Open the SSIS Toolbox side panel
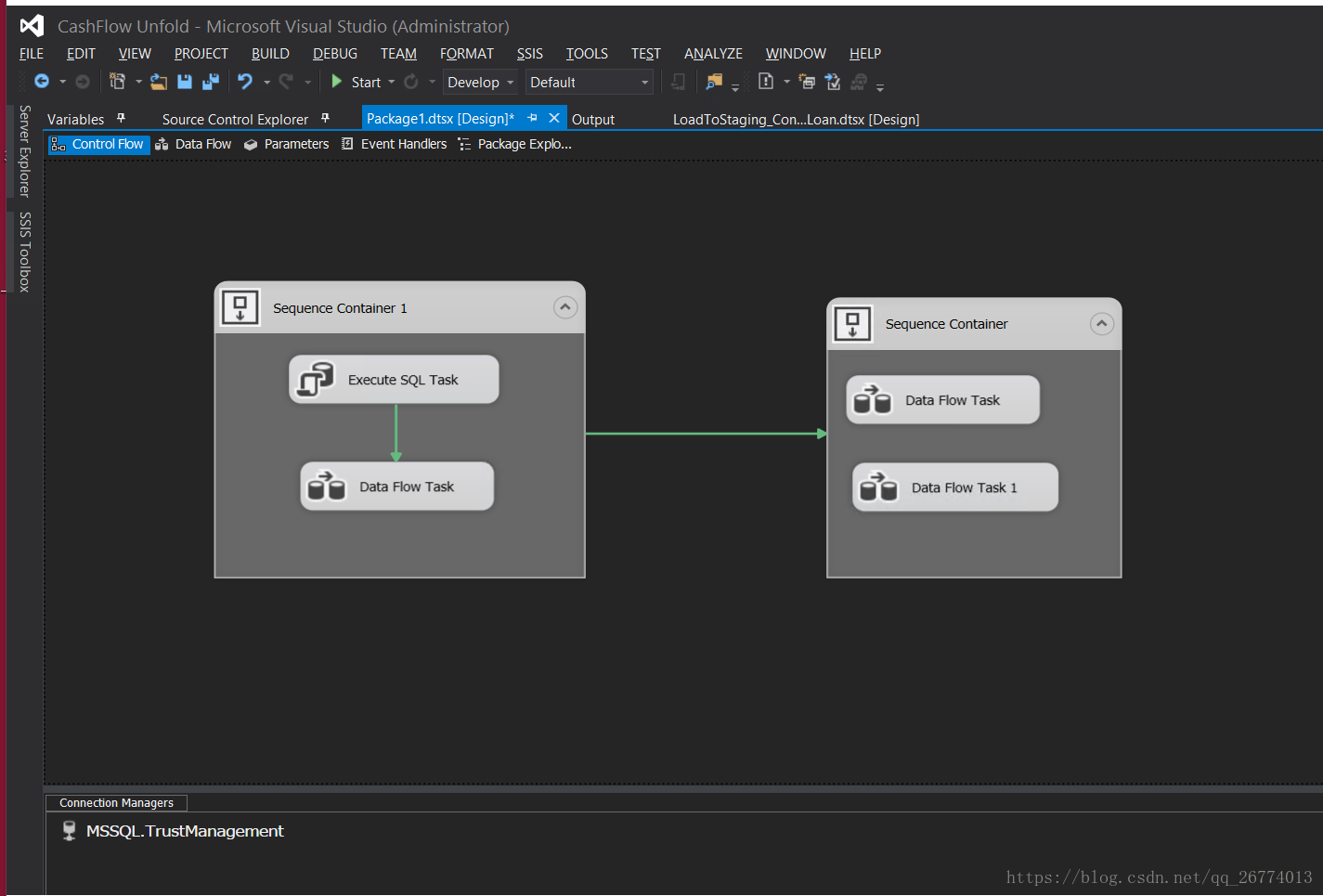 (25, 252)
